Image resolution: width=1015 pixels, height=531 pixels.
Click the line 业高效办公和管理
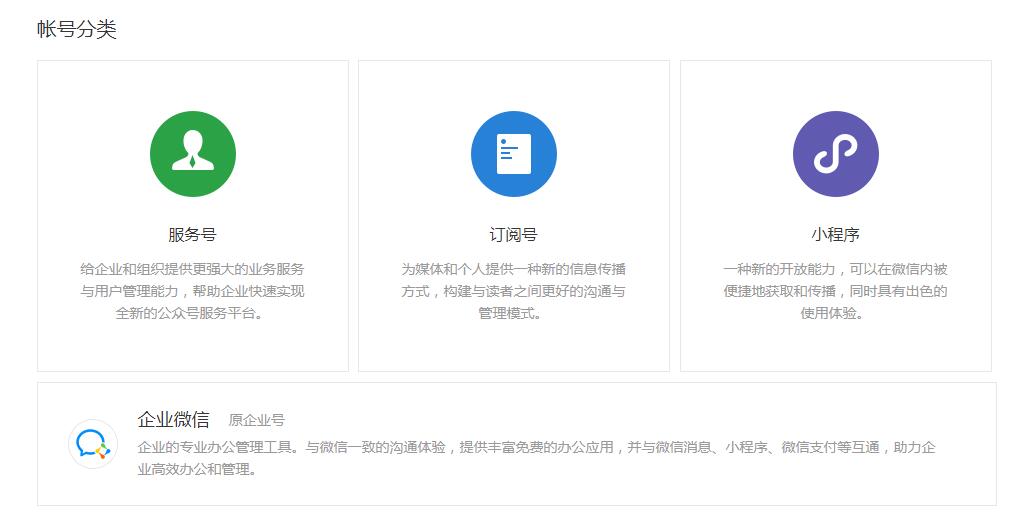[197, 469]
